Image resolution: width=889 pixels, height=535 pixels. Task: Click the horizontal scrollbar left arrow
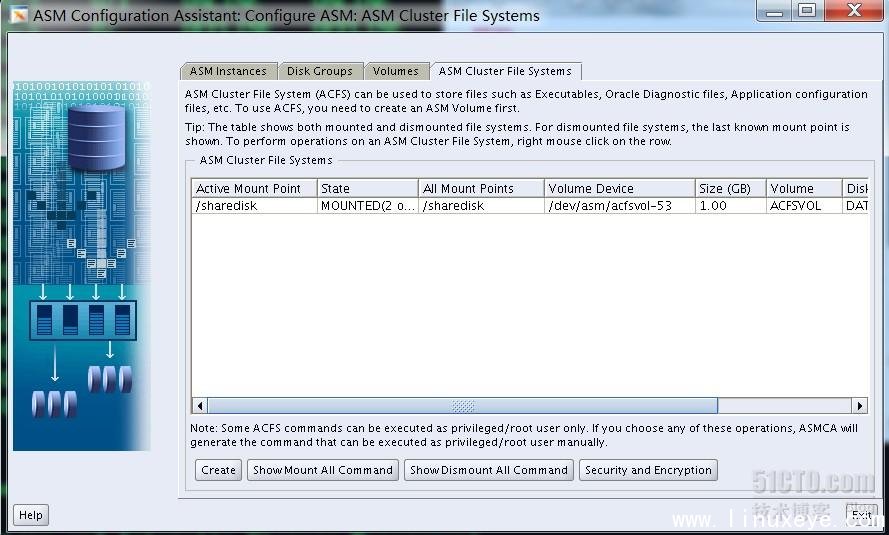tap(200, 406)
